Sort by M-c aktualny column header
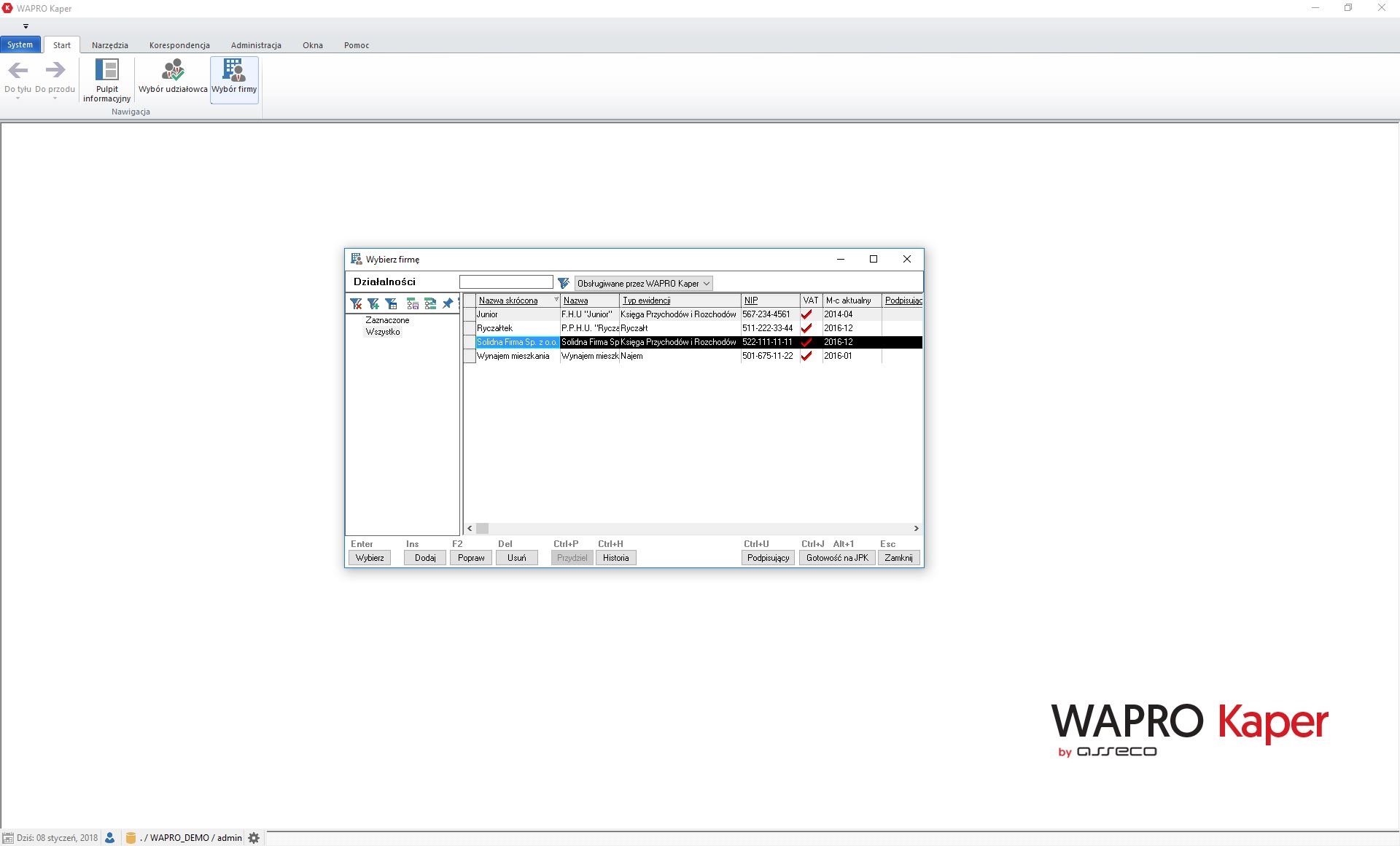Screen dimensions: 1400x846 click(x=852, y=300)
